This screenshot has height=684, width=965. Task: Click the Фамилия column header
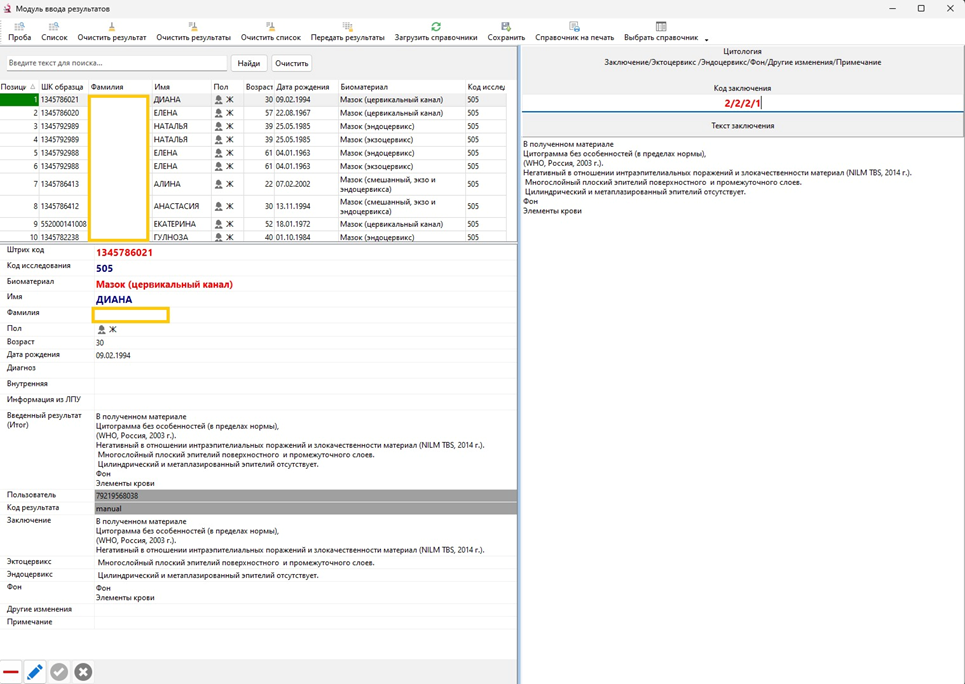(x=119, y=87)
